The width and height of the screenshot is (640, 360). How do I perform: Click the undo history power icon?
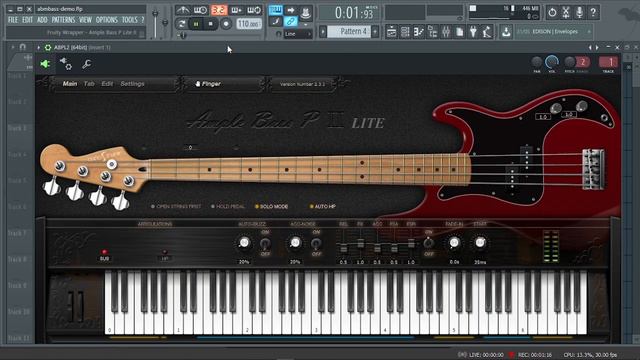(552, 13)
